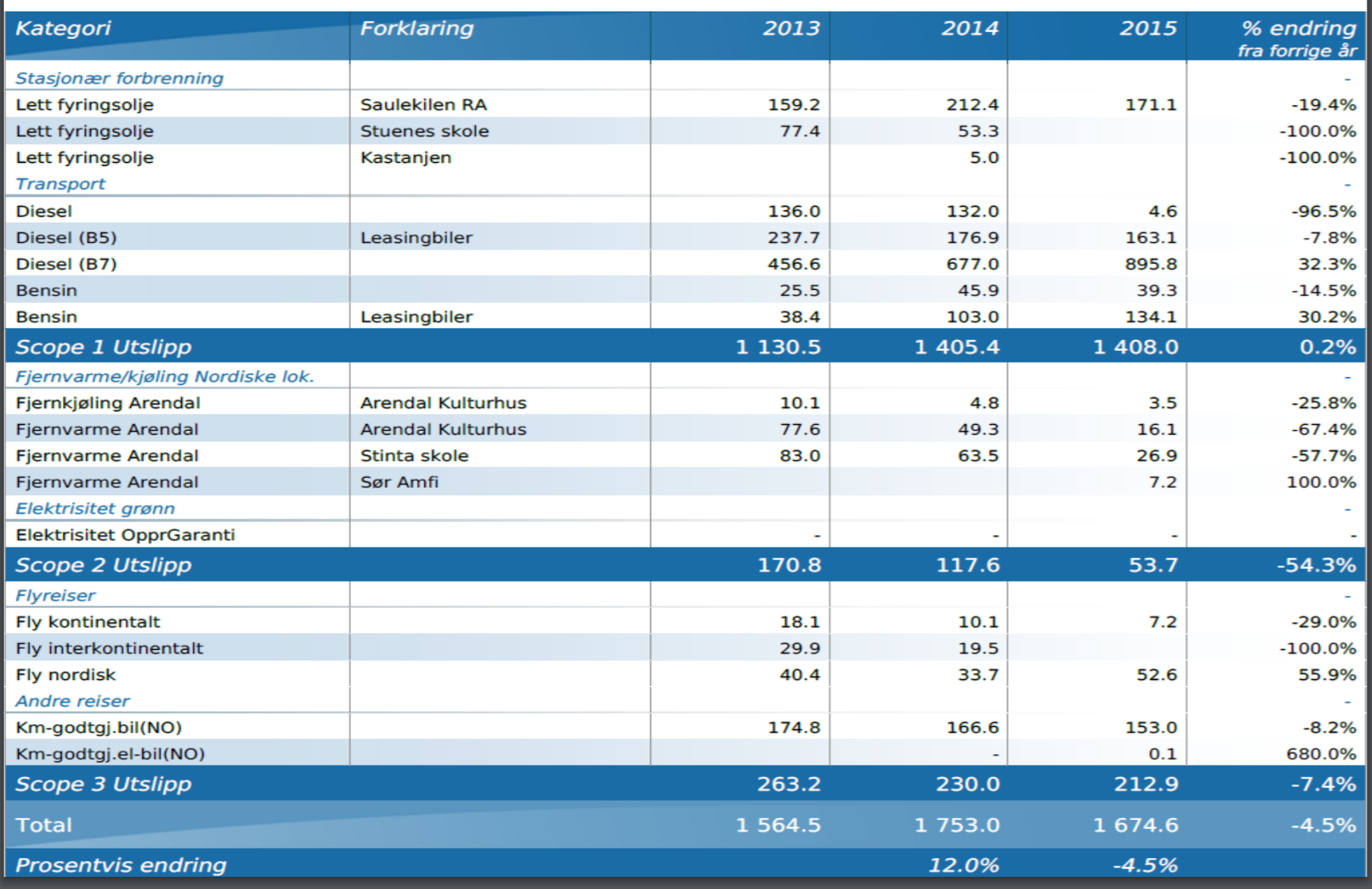Select the Transport section label

61,184
